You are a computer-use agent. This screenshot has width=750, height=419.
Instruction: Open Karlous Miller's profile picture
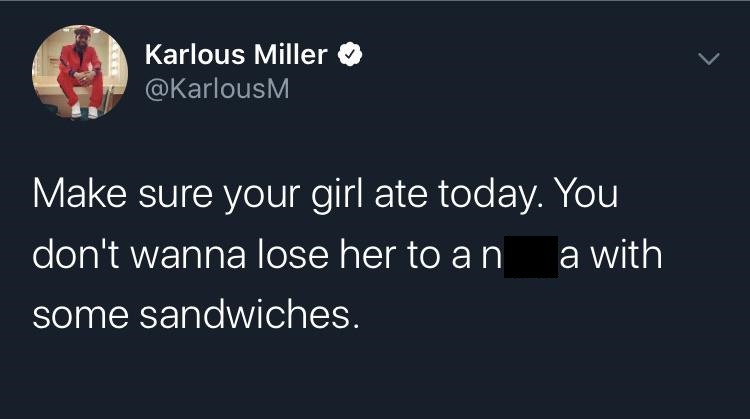click(78, 74)
